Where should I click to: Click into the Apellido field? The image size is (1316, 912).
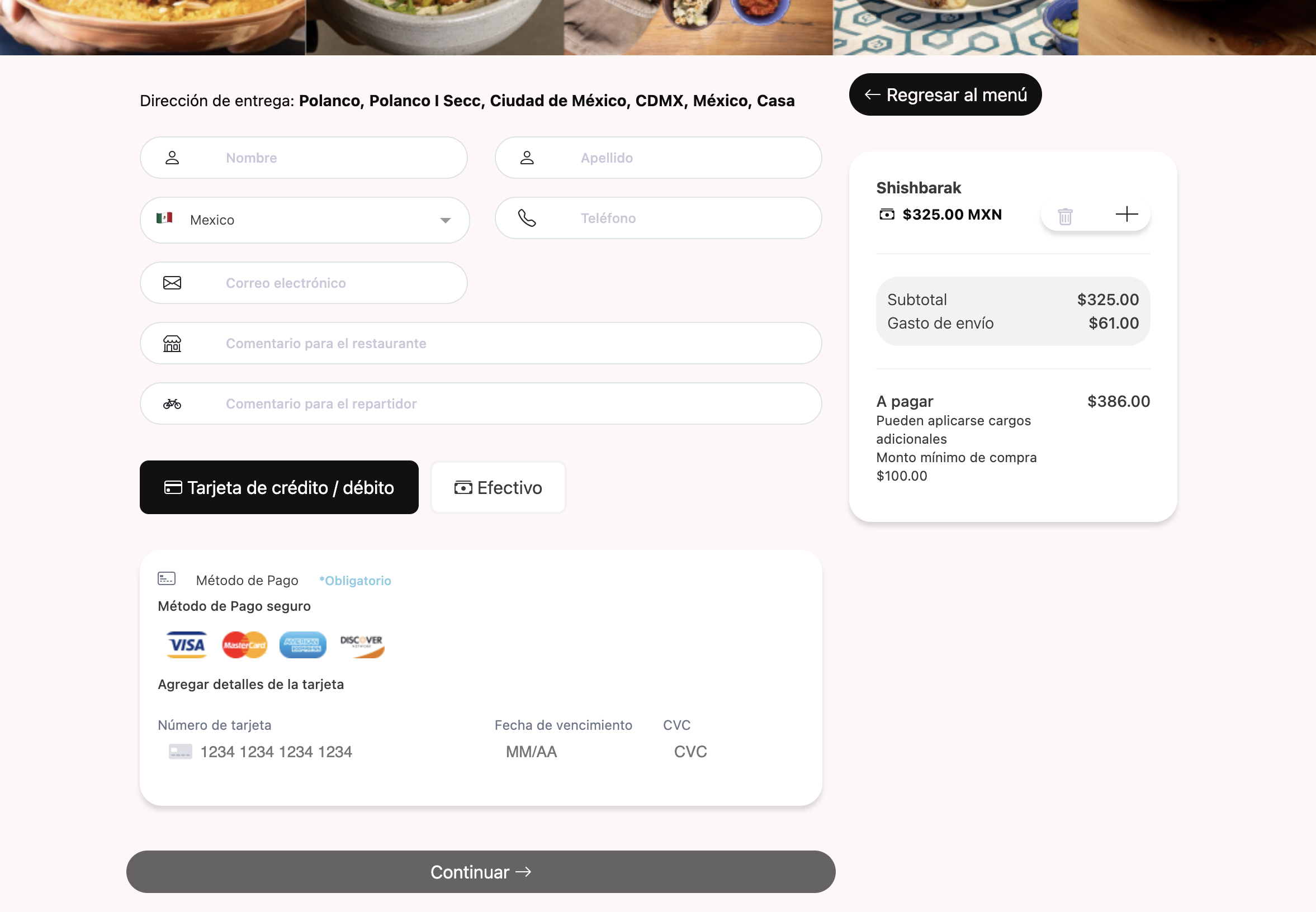tap(686, 158)
